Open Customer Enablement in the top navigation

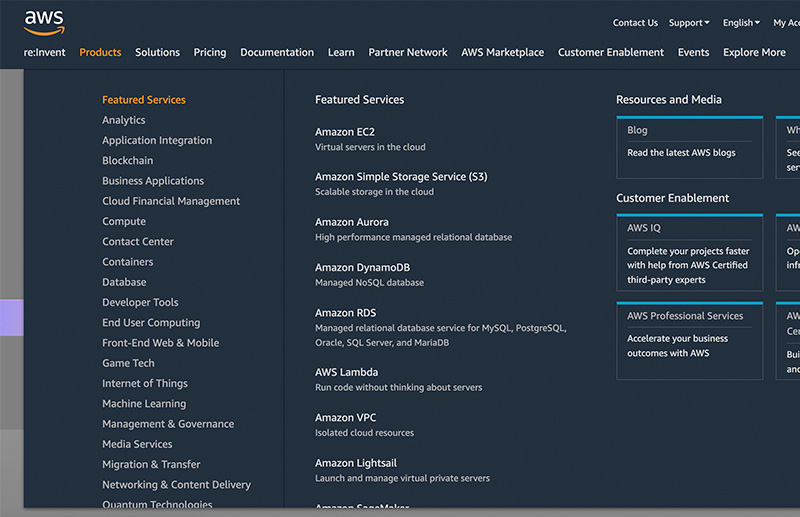point(611,52)
